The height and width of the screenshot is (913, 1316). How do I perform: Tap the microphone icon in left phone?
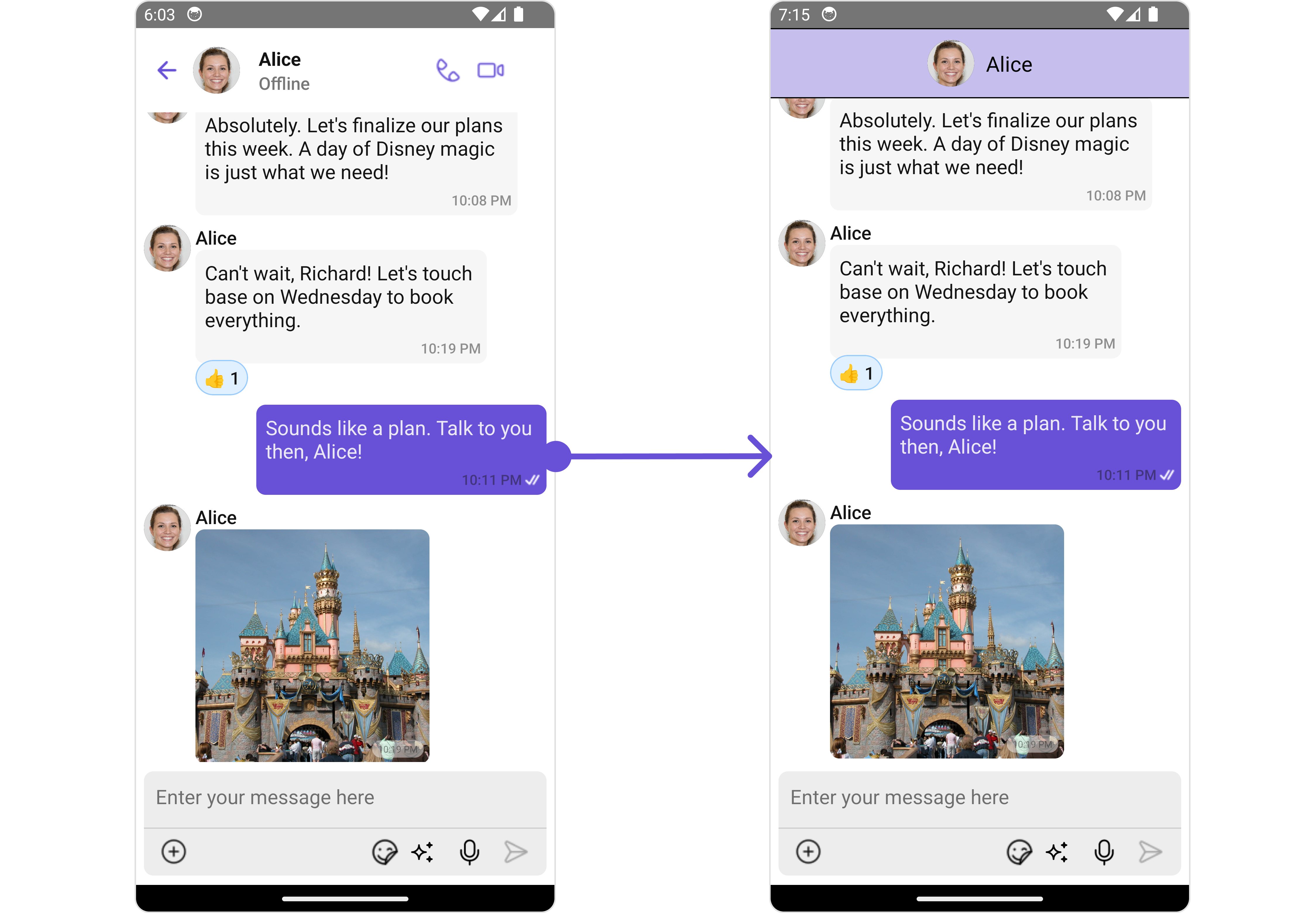pyautogui.click(x=470, y=852)
